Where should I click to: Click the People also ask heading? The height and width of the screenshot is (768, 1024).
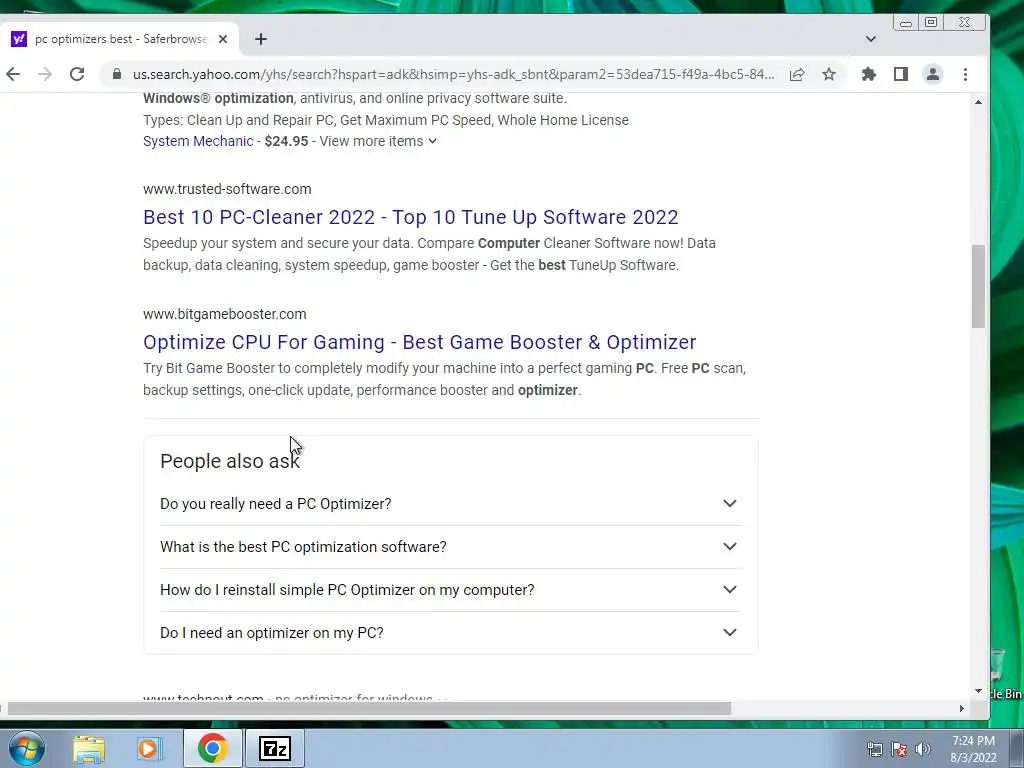230,461
